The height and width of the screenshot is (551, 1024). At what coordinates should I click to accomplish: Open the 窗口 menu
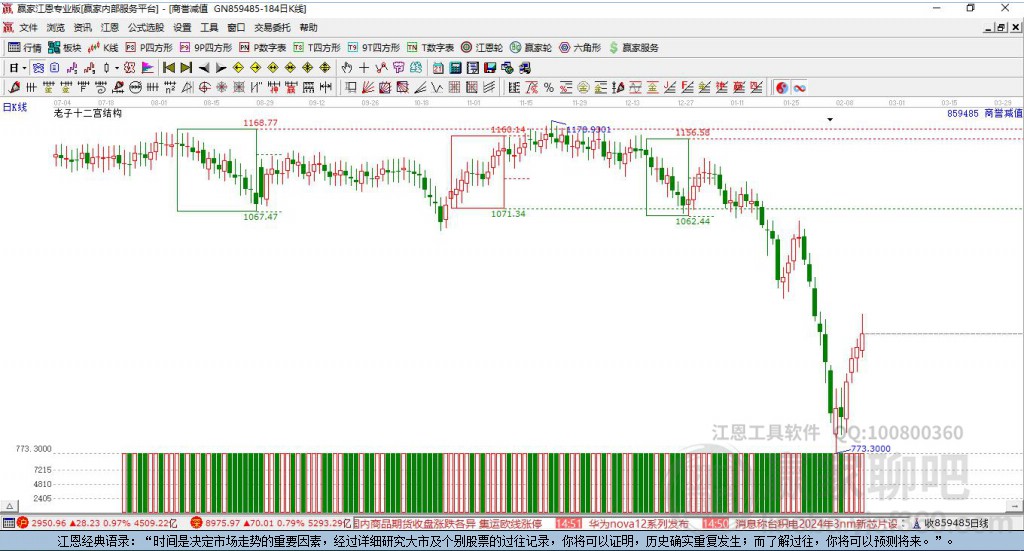pyautogui.click(x=236, y=27)
